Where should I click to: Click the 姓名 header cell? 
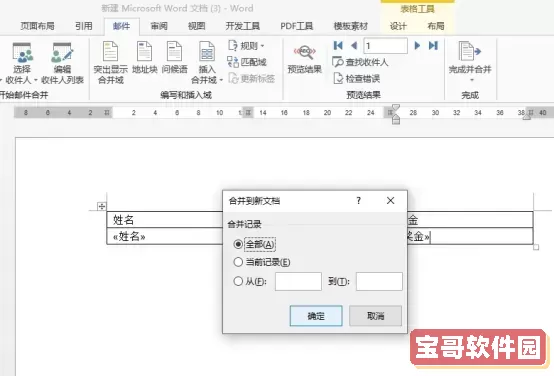coord(165,220)
